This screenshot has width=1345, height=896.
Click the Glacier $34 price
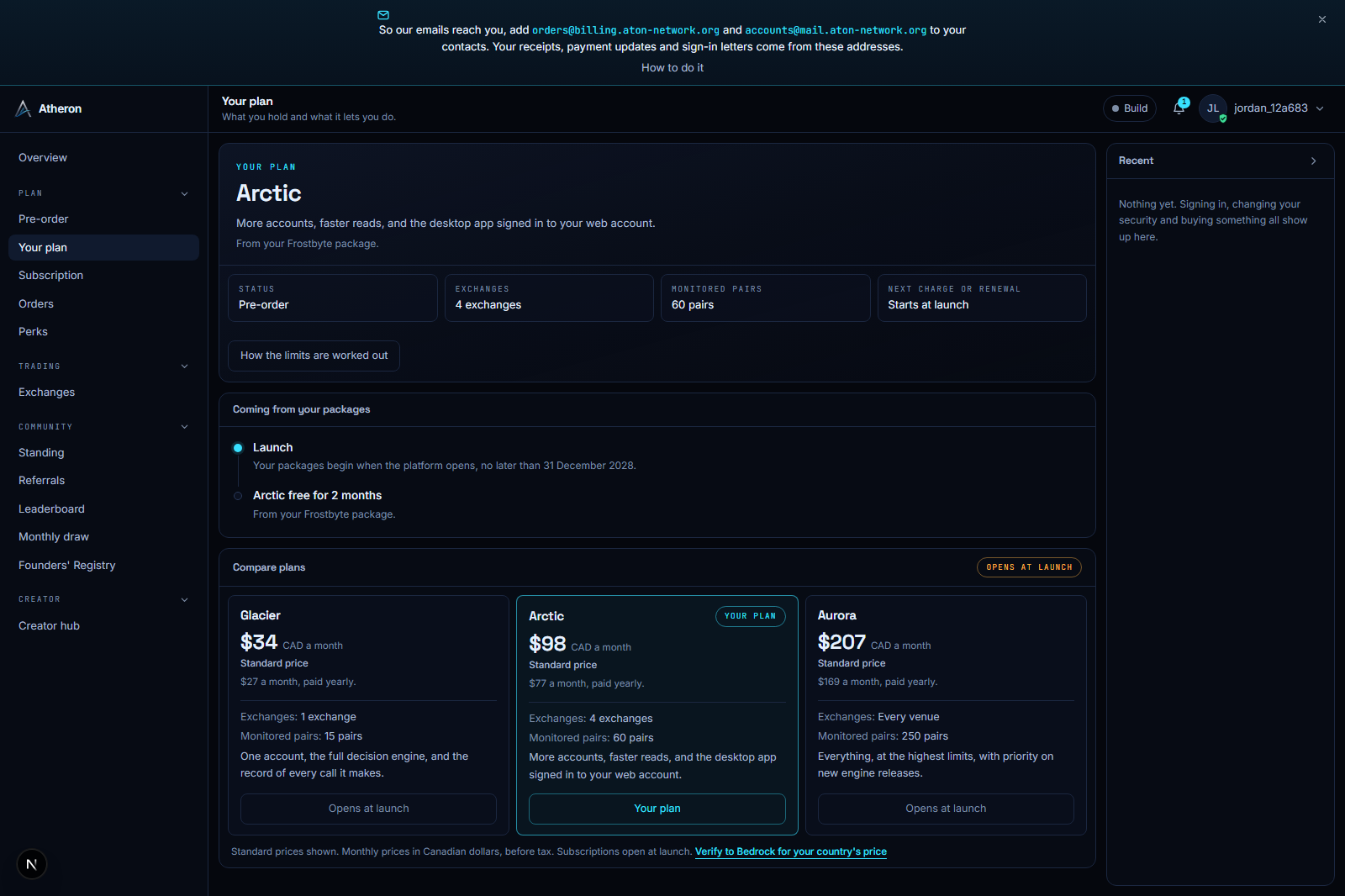point(259,642)
